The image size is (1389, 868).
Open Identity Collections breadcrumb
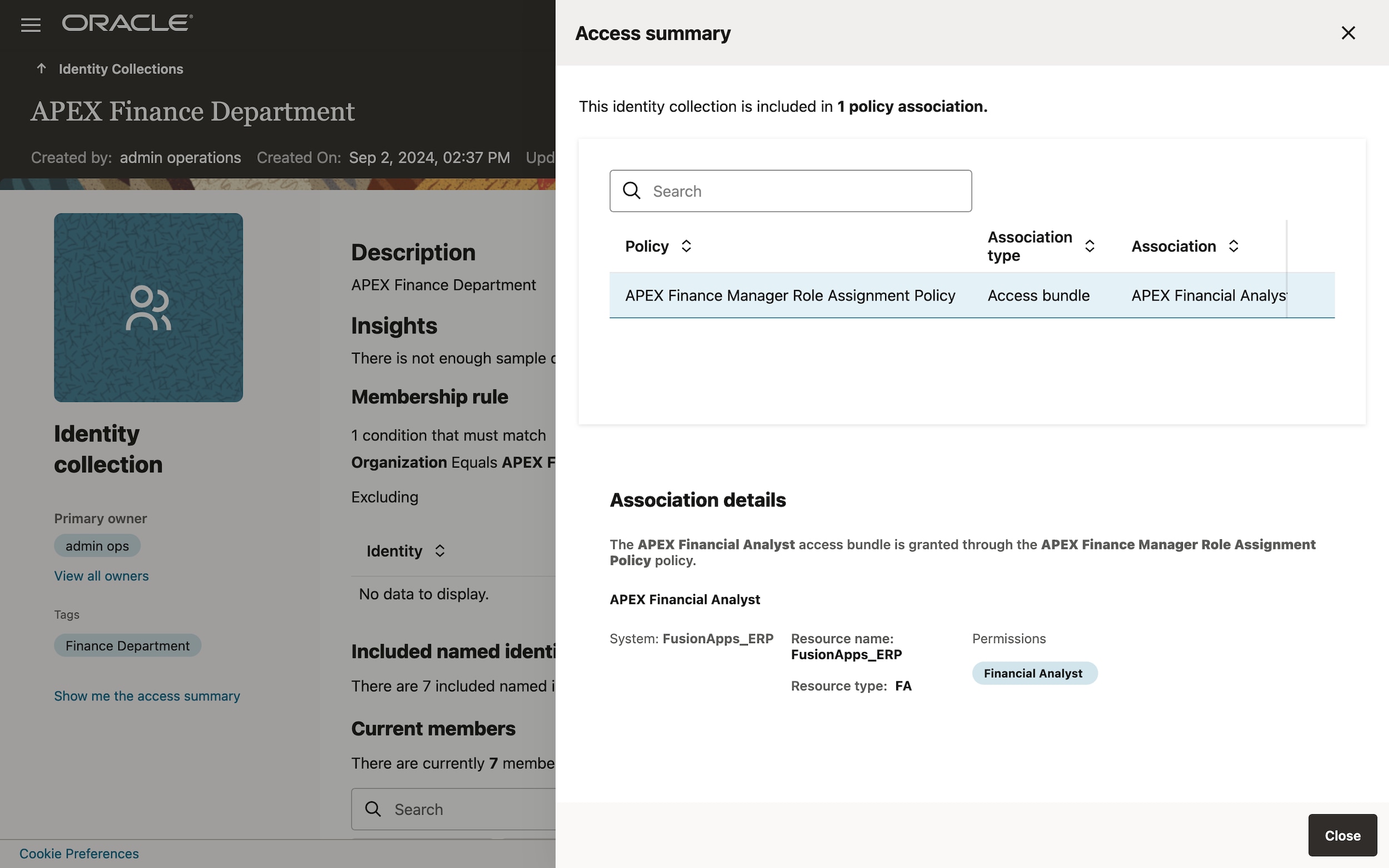121,68
